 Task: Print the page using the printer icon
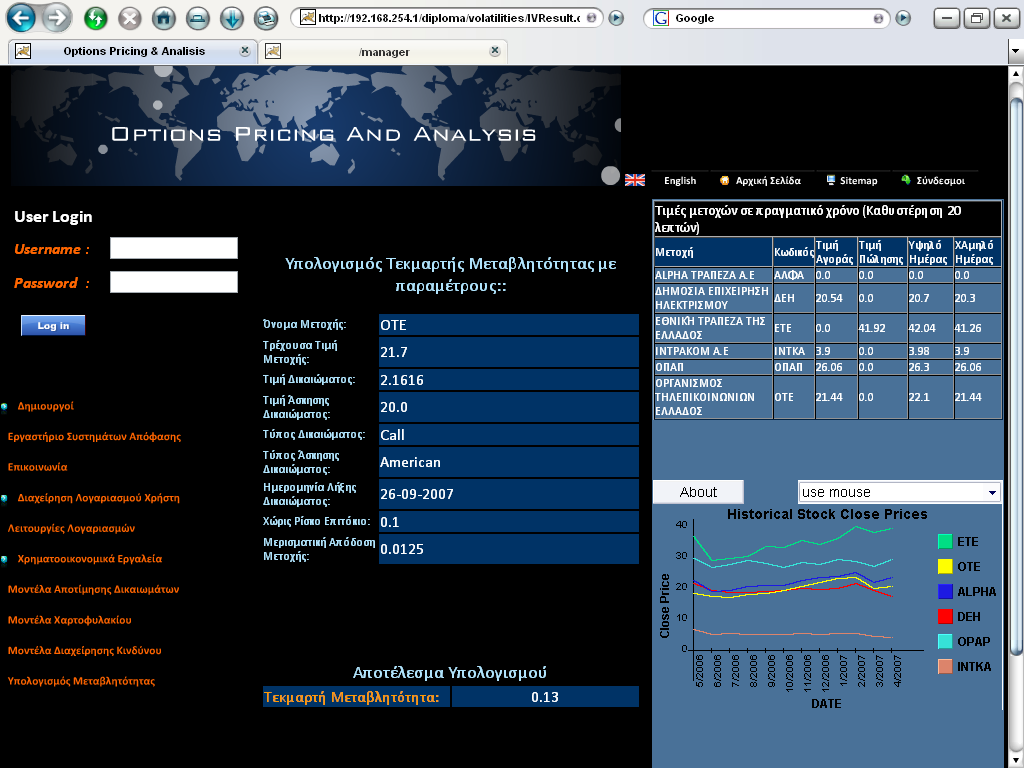point(197,18)
